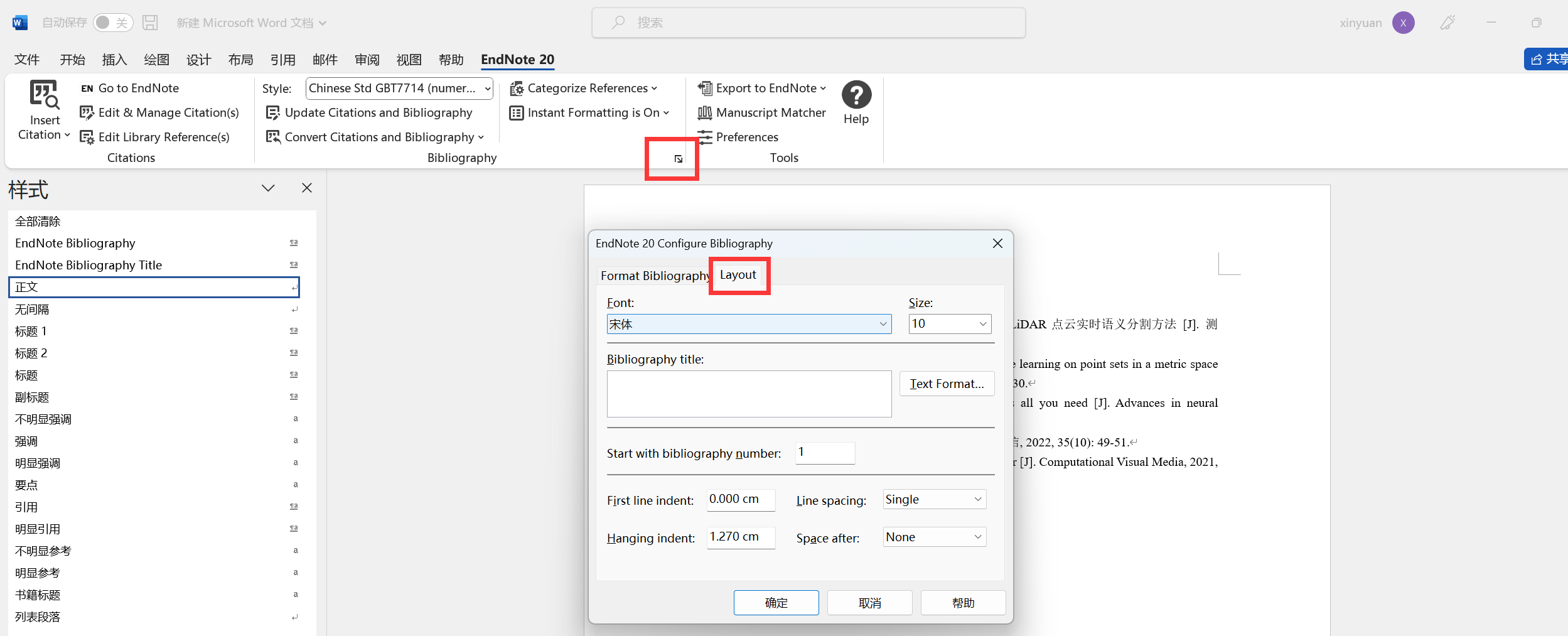The width and height of the screenshot is (1568, 636).
Task: Click Go to EndNote button
Action: pos(130,89)
